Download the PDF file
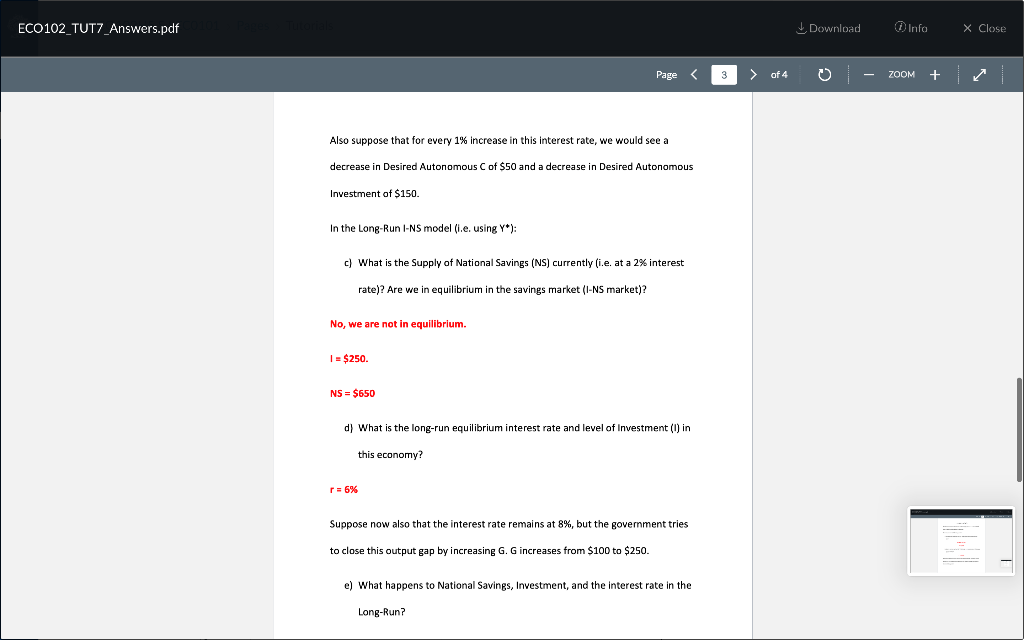The height and width of the screenshot is (640, 1024). pos(827,28)
